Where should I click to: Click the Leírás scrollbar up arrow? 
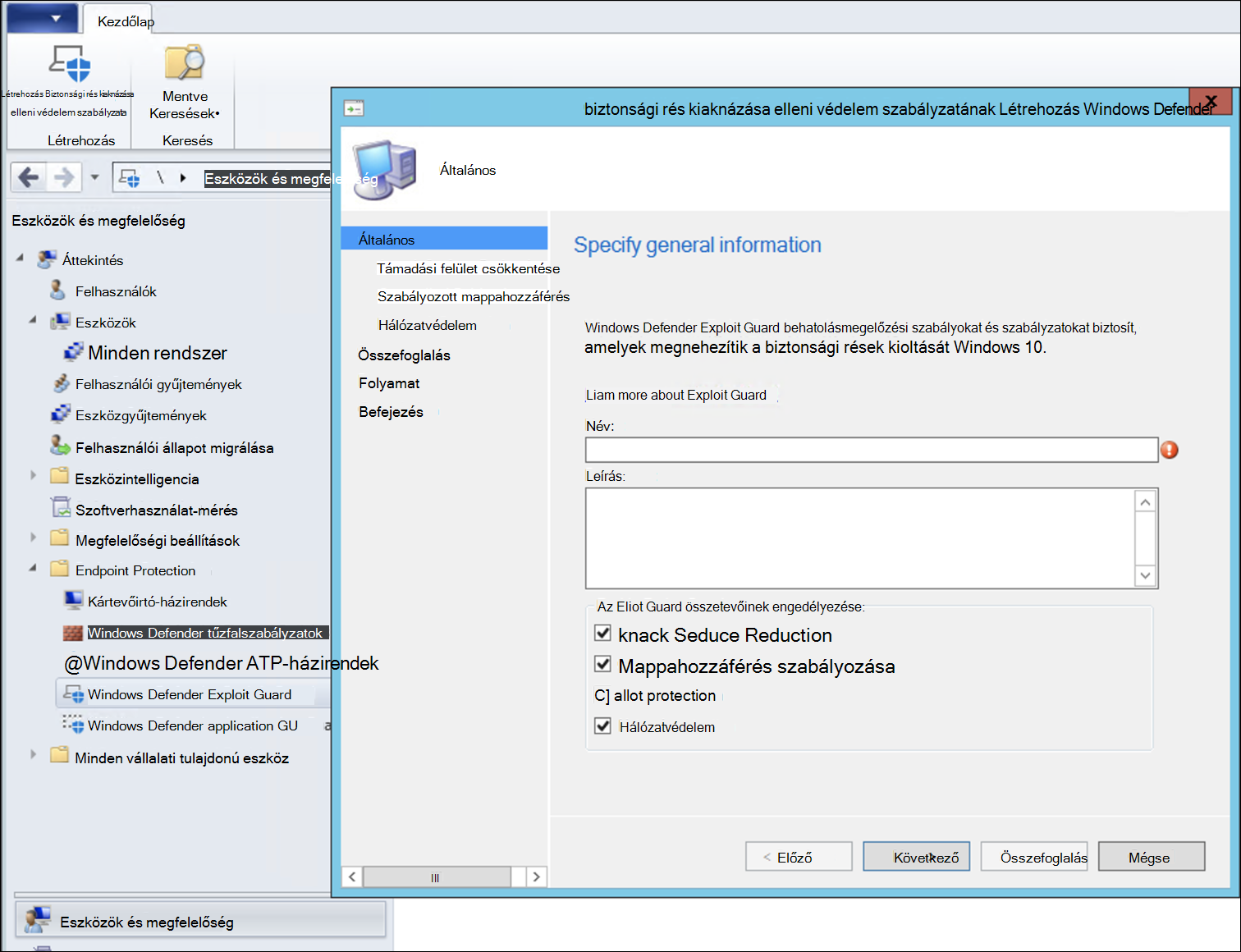pos(1145,501)
